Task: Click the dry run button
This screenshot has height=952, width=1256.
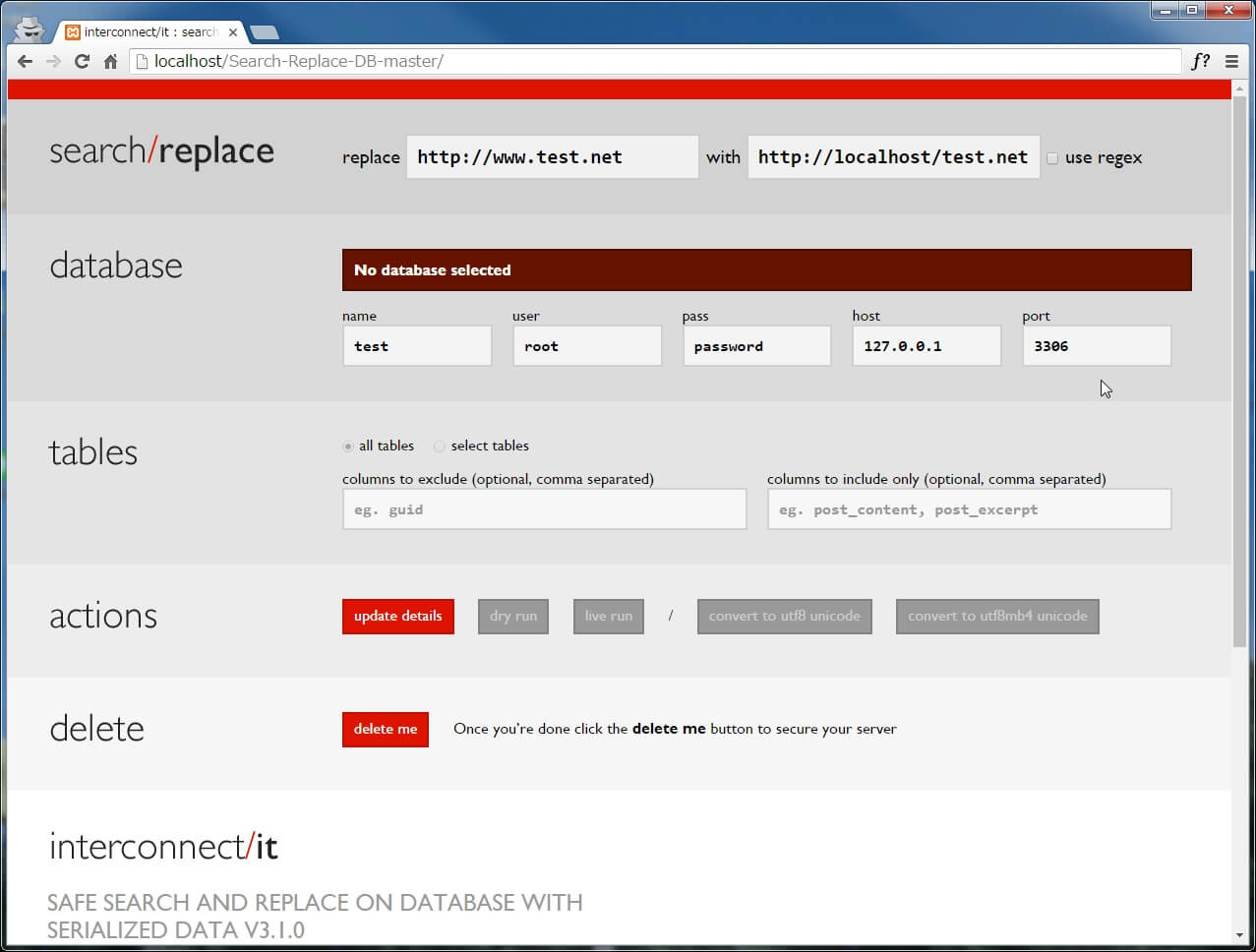Action: click(x=512, y=617)
